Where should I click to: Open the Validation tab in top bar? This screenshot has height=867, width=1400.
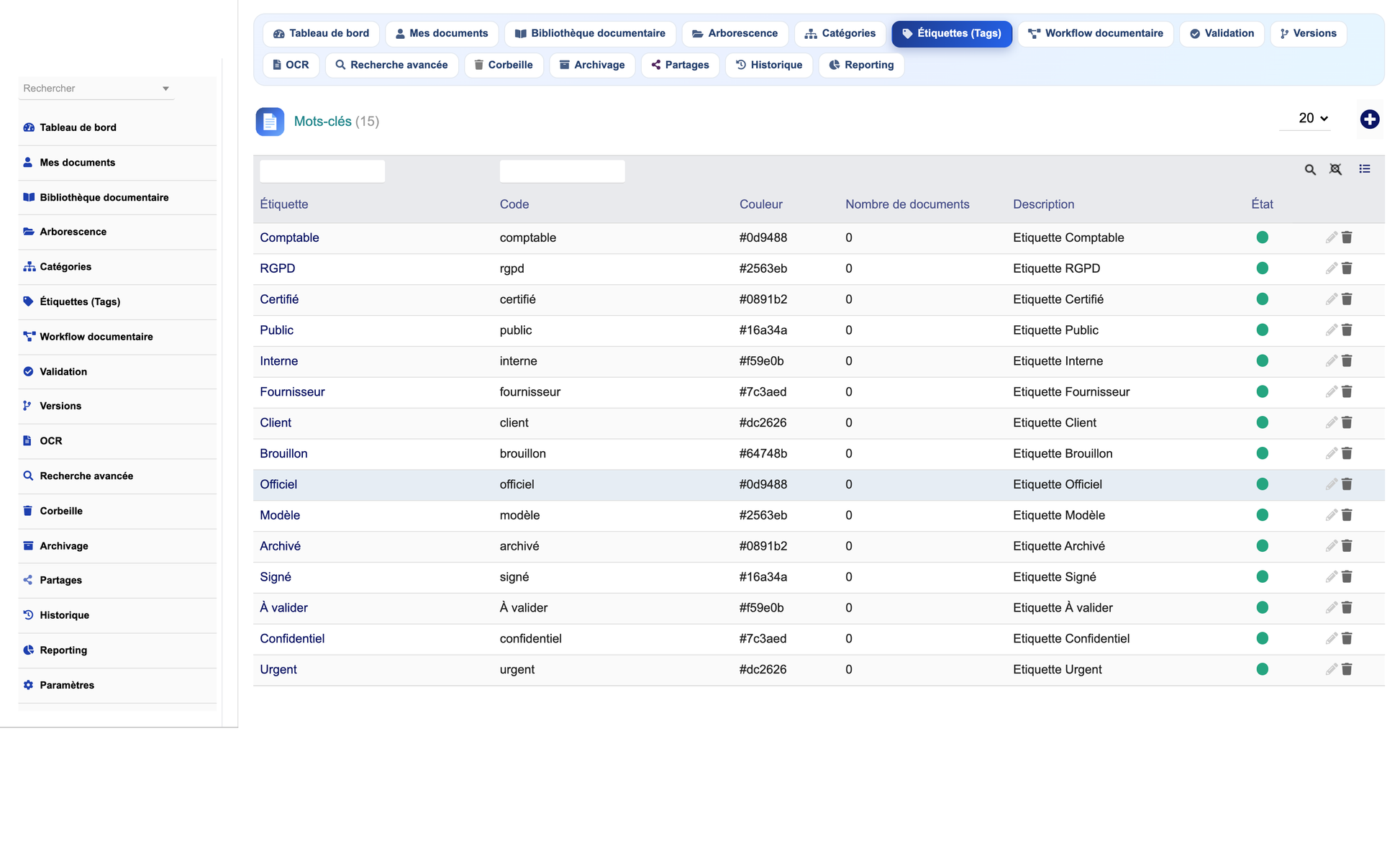click(x=1222, y=34)
